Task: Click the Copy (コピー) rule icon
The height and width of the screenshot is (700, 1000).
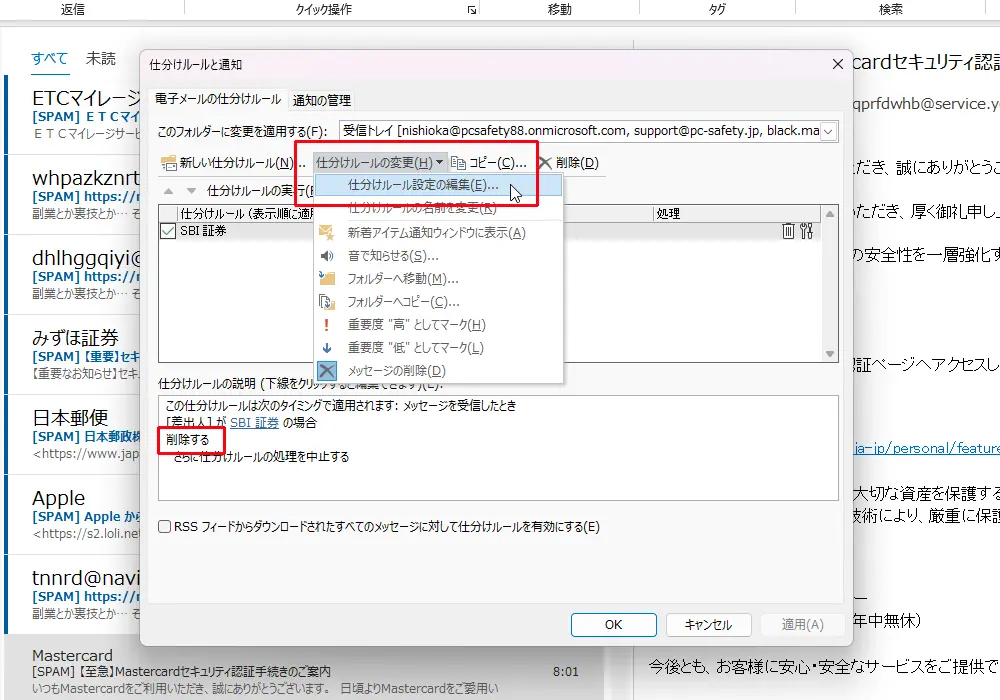Action: (x=458, y=163)
